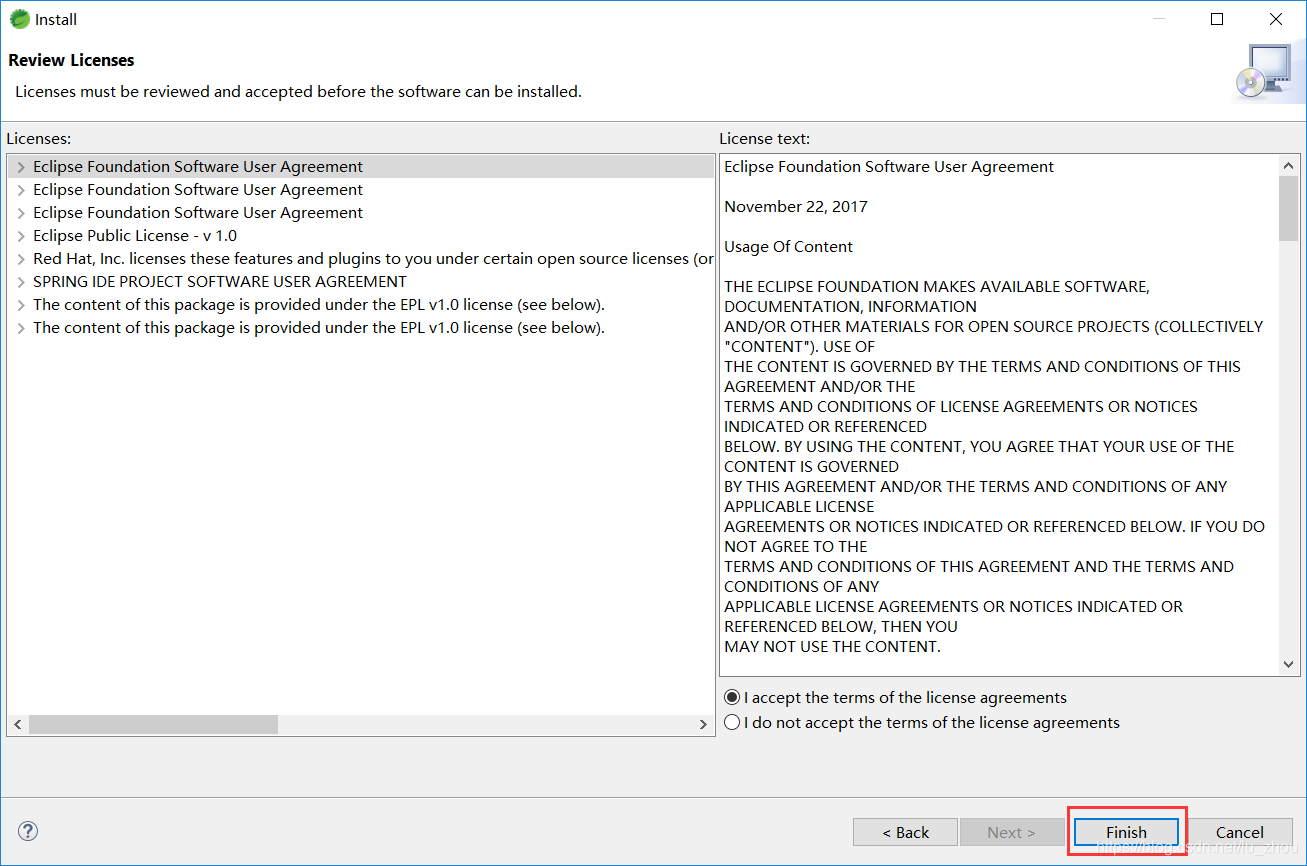Image resolution: width=1307 pixels, height=866 pixels.
Task: Click the license text scrollbar down arrow
Action: pyautogui.click(x=1288, y=664)
